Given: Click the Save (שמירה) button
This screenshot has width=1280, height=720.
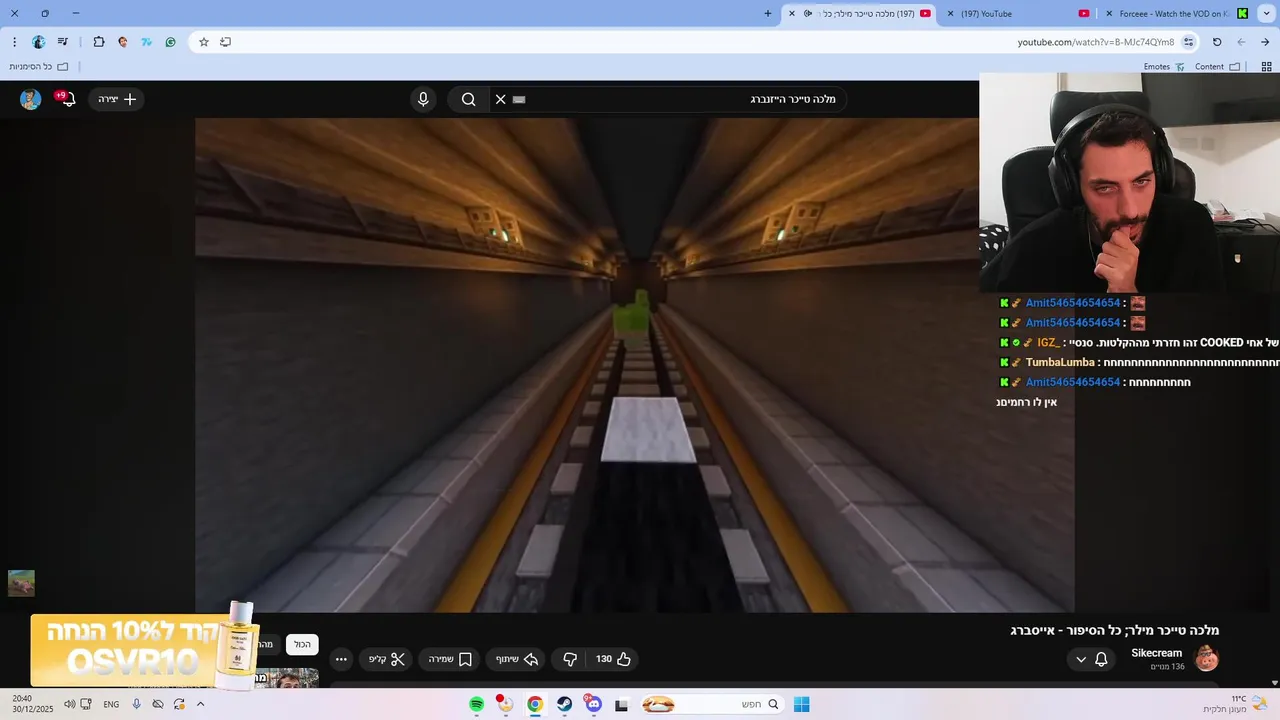Looking at the screenshot, I should (450, 659).
